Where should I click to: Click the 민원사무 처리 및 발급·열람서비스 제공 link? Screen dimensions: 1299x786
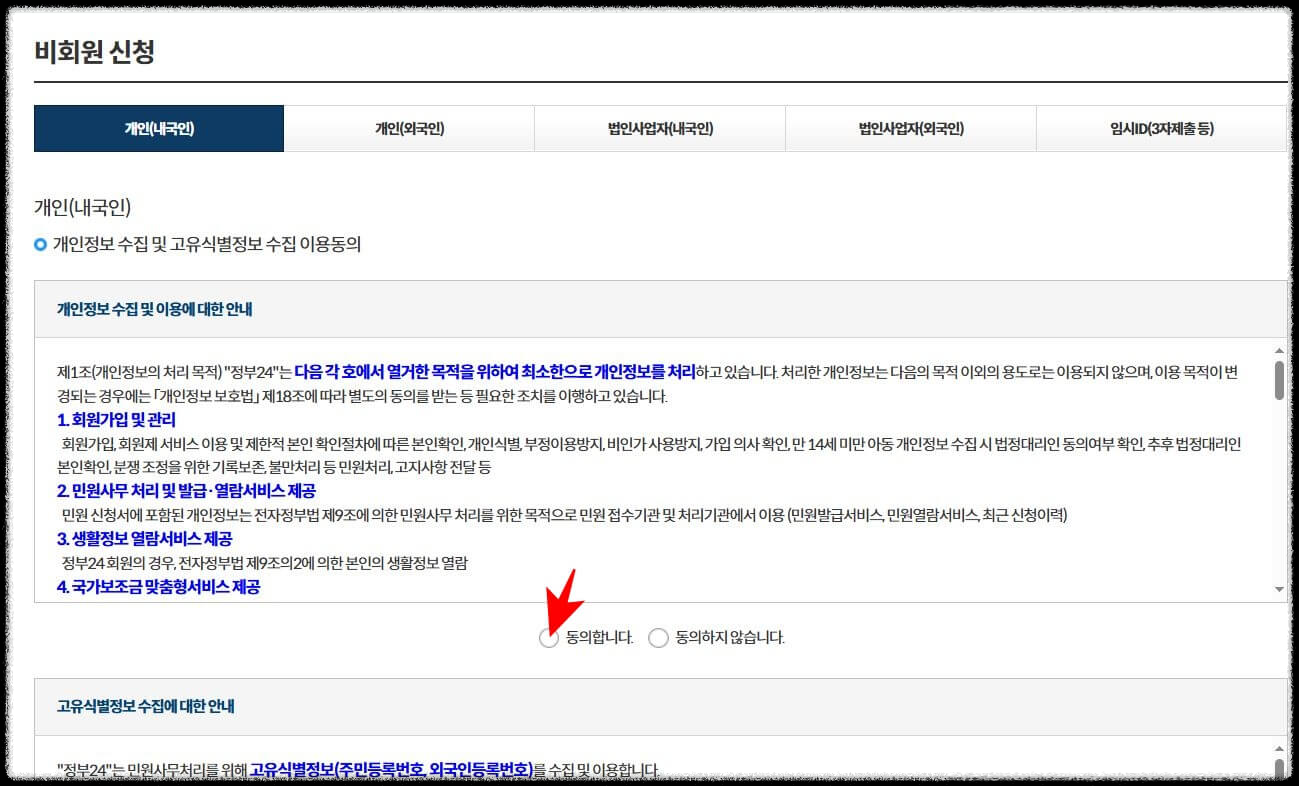[188, 491]
